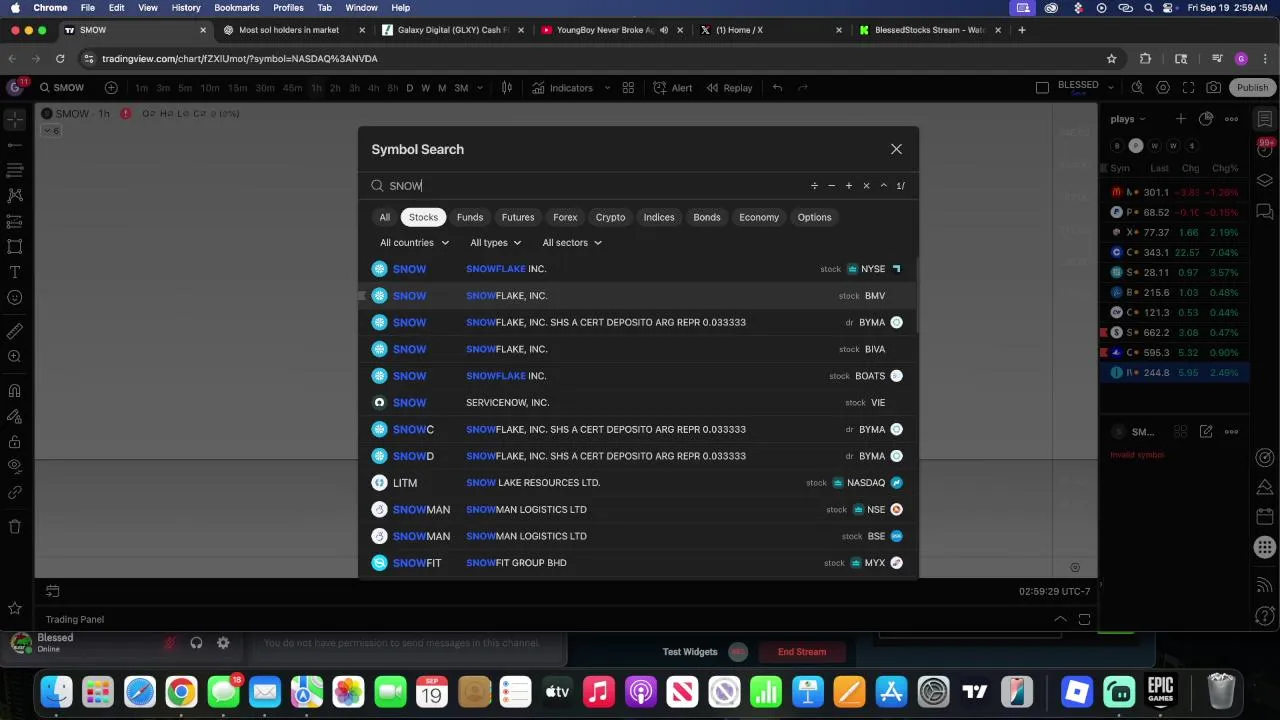Click the division operator in Symbol Search

point(814,186)
